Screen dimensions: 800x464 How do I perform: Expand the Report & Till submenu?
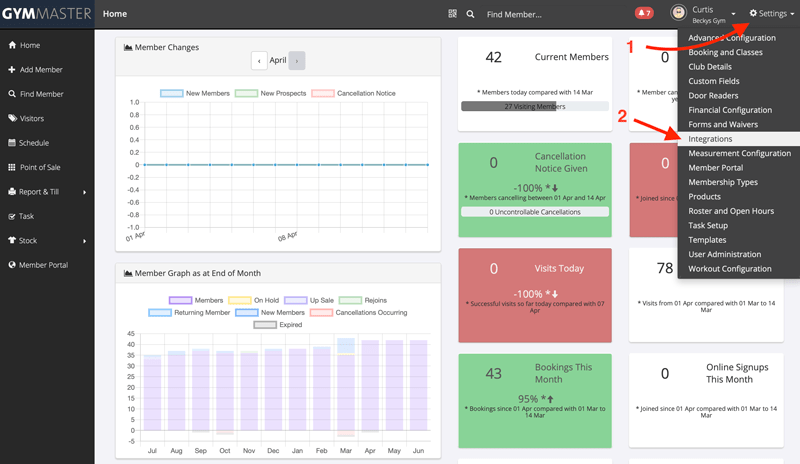[47, 191]
